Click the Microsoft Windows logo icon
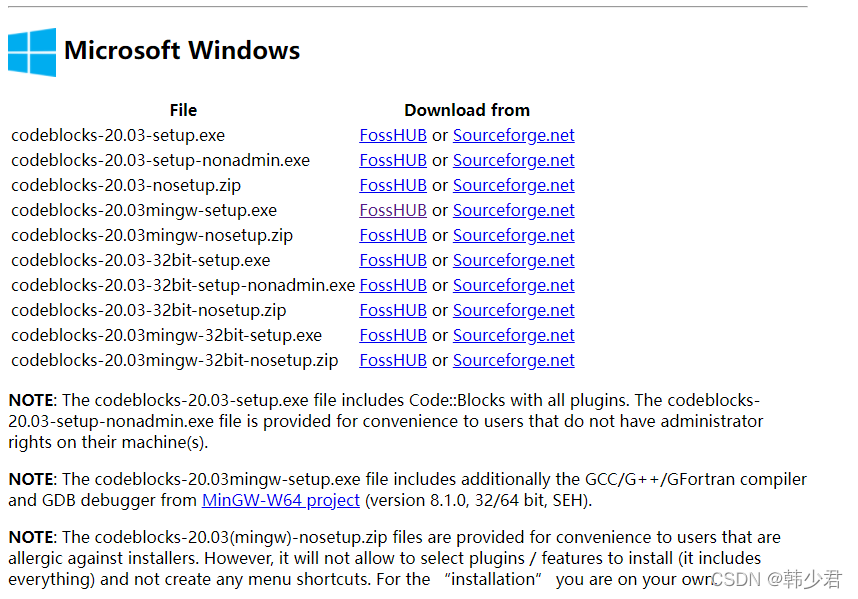This screenshot has width=858, height=599. [32, 52]
